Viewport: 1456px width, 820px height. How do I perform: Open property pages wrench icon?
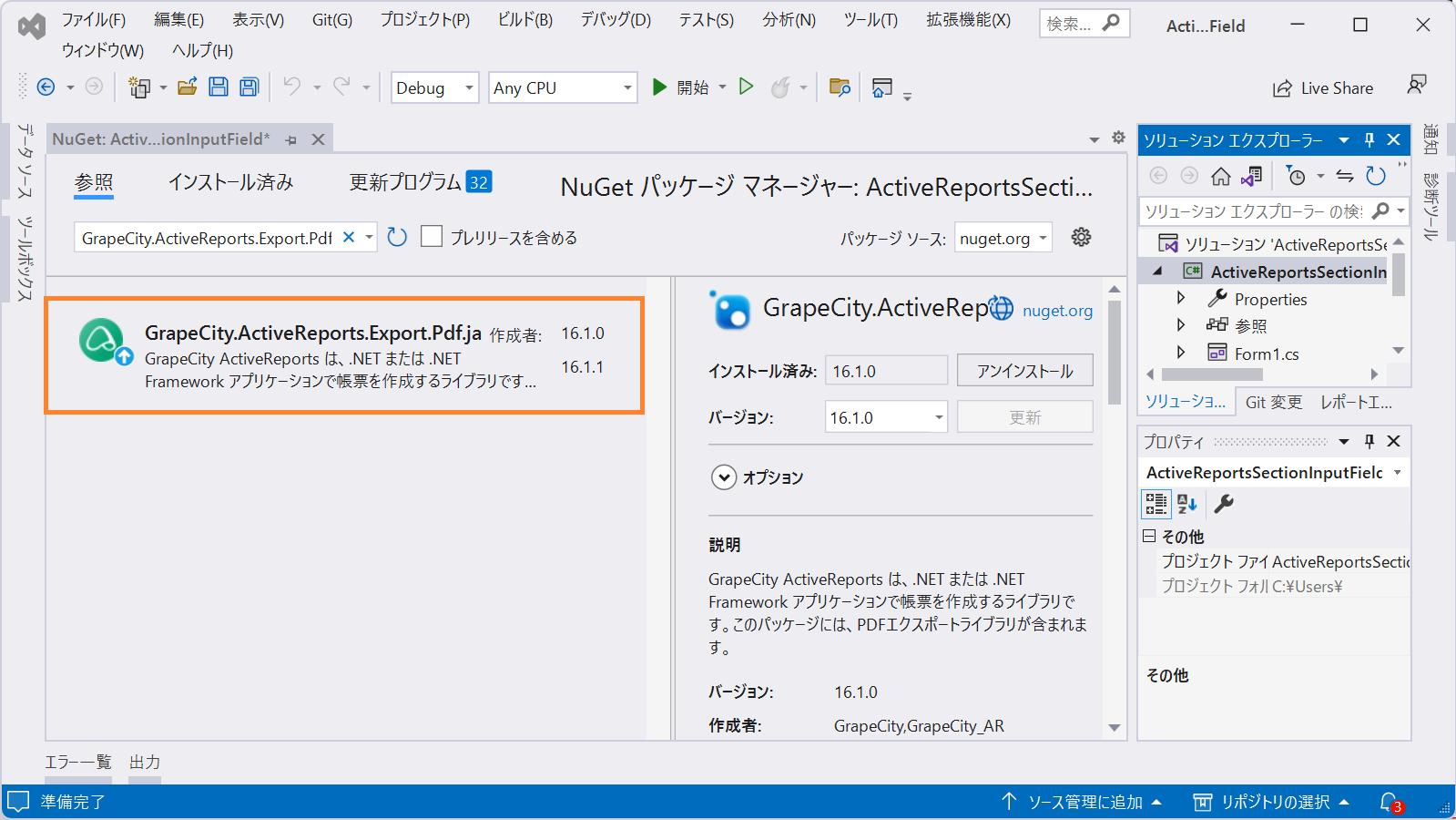(1224, 503)
